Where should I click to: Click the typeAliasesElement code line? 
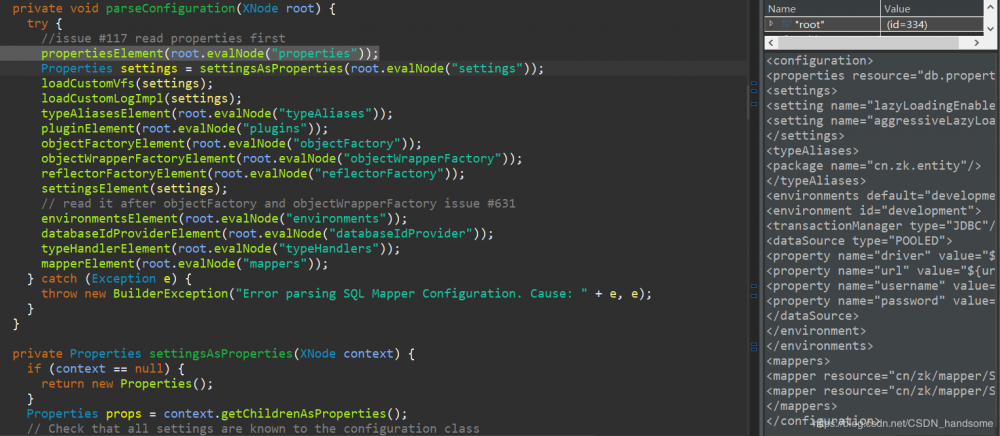click(217, 113)
